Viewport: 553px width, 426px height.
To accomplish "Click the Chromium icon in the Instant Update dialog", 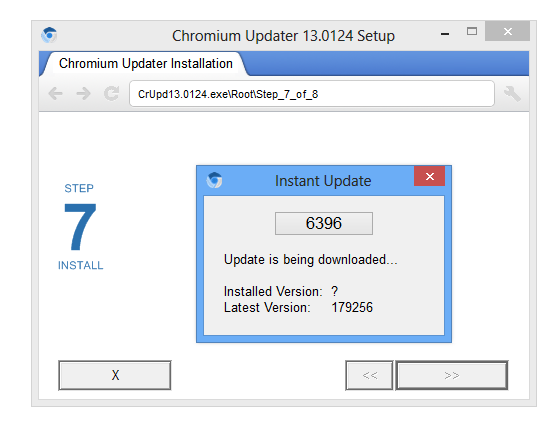I will pyautogui.click(x=214, y=180).
